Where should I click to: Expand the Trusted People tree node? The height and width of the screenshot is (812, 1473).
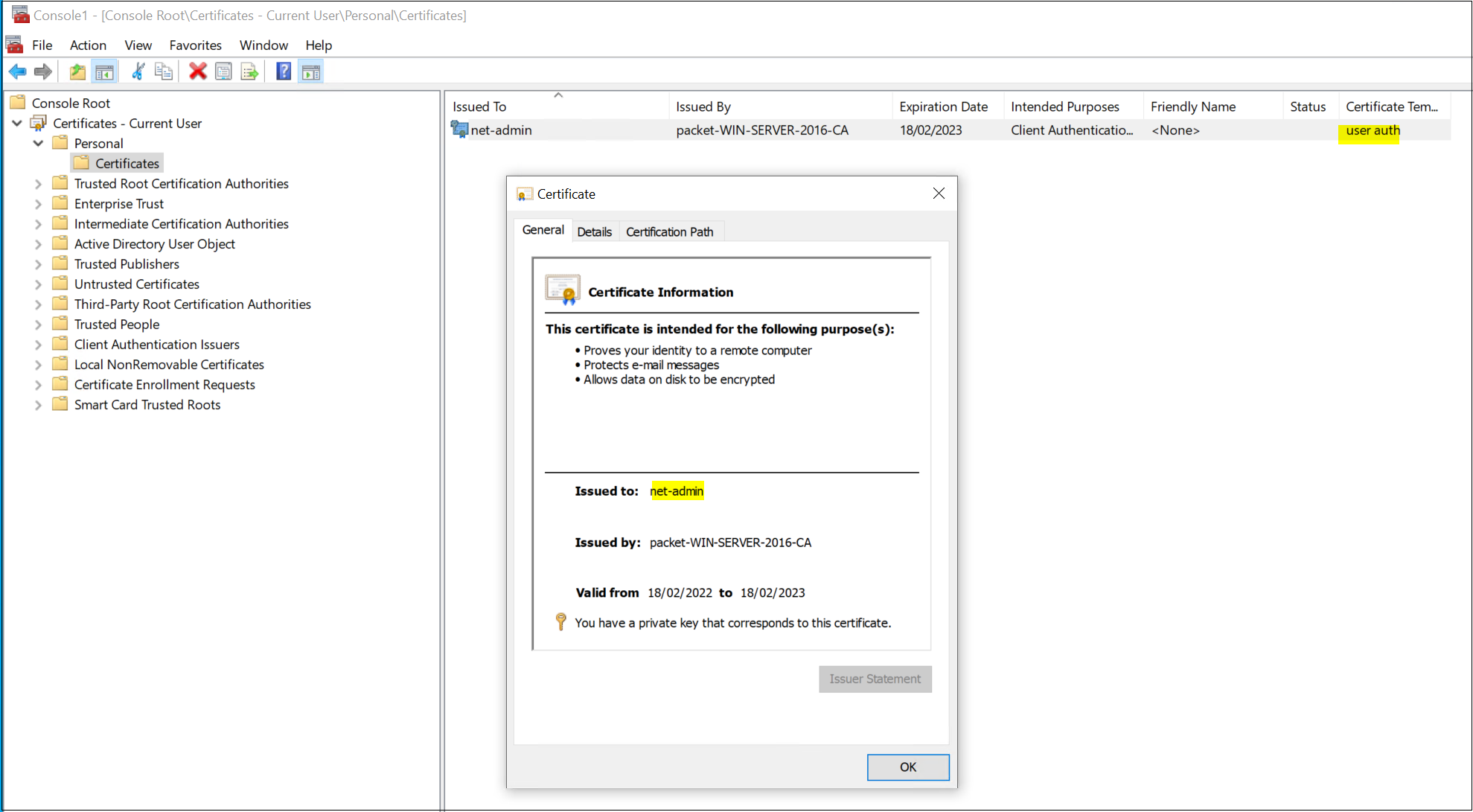[38, 324]
